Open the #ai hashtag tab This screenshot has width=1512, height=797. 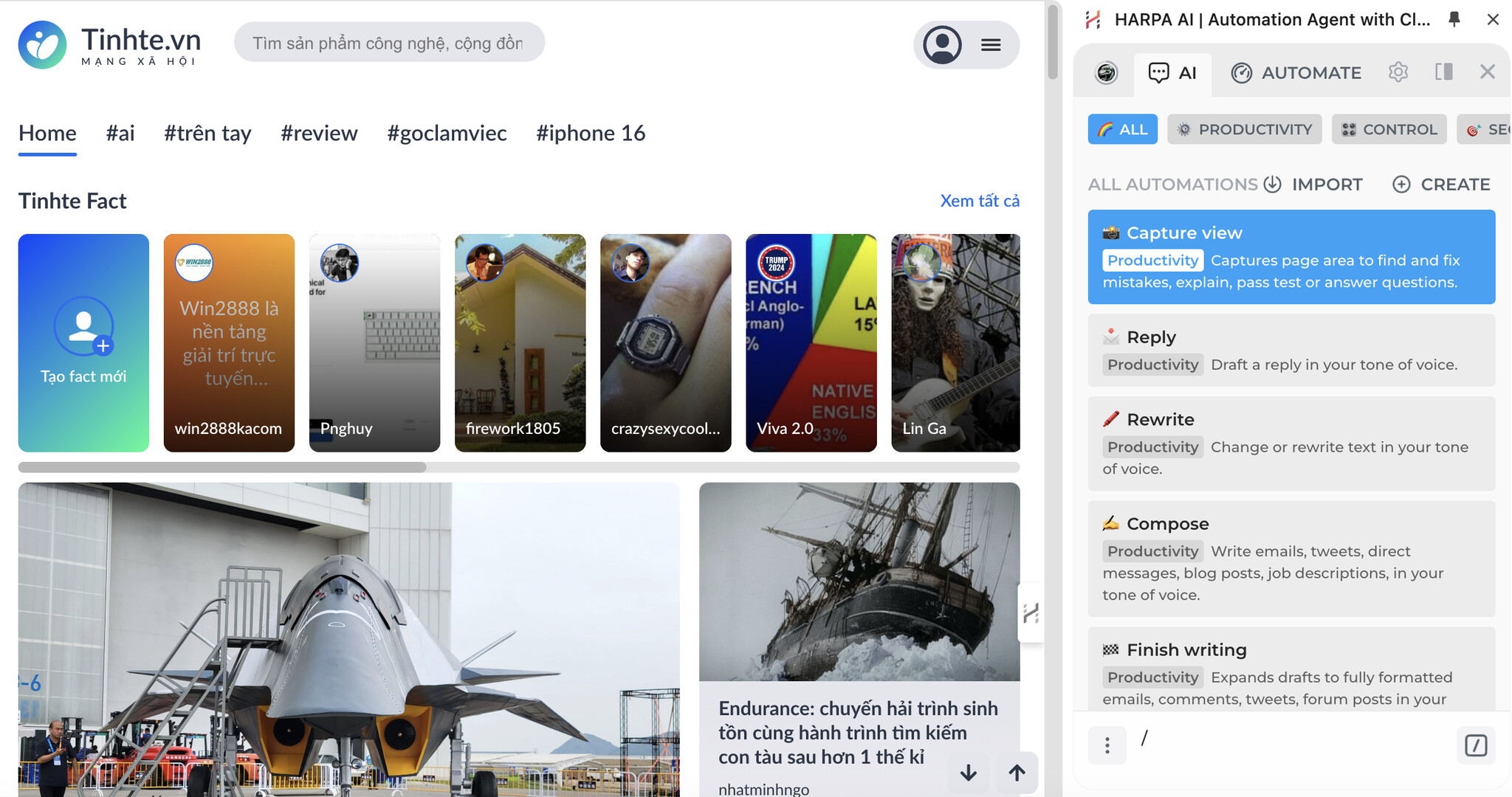point(119,131)
